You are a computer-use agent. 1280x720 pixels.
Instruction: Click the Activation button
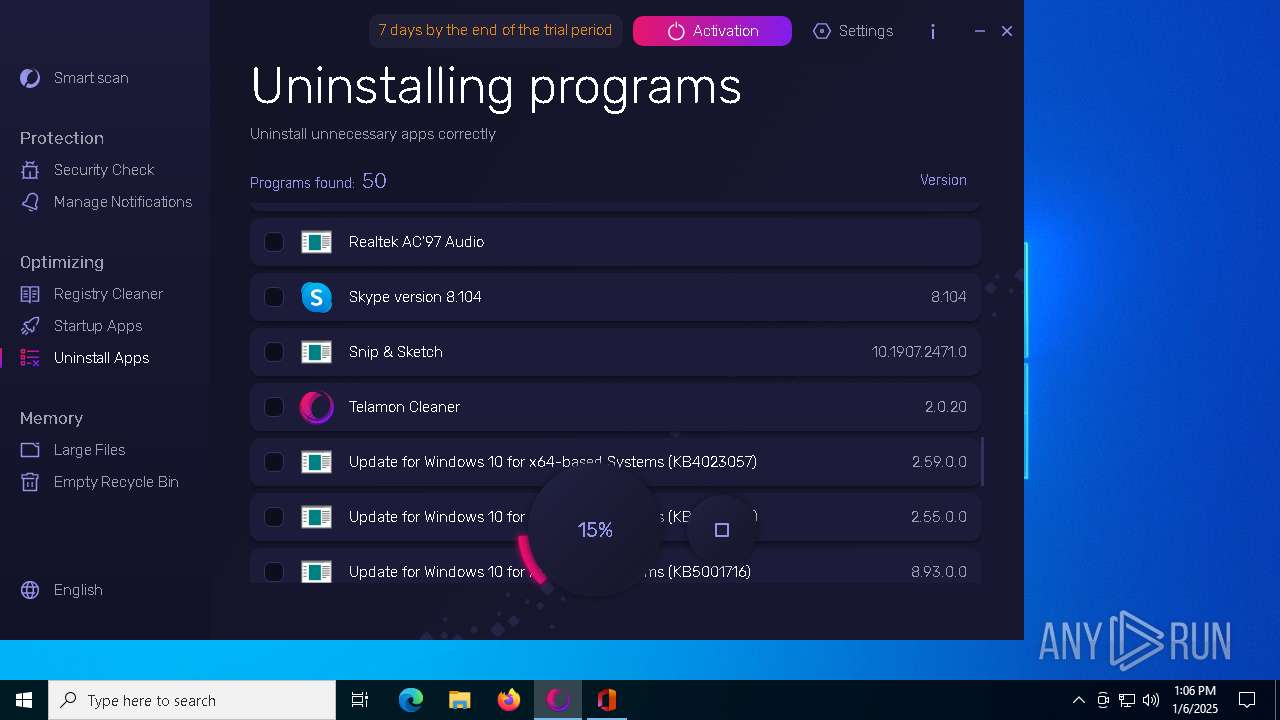pyautogui.click(x=712, y=31)
